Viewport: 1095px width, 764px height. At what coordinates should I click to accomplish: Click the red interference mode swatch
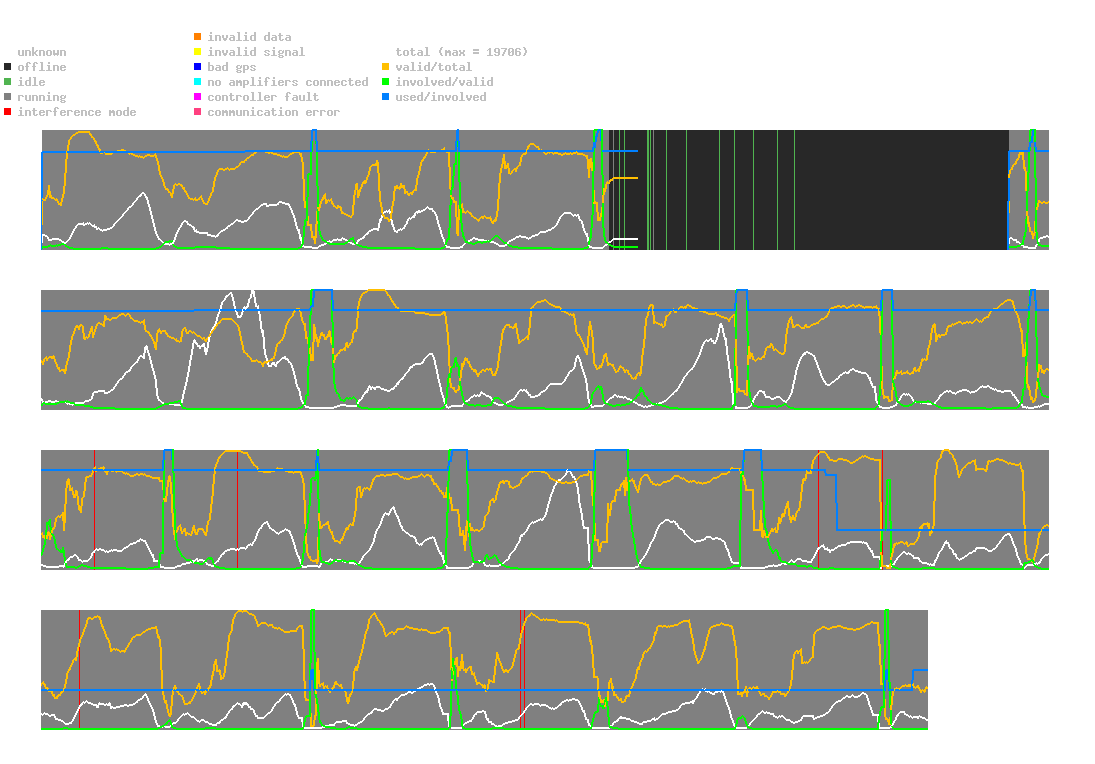tap(8, 112)
